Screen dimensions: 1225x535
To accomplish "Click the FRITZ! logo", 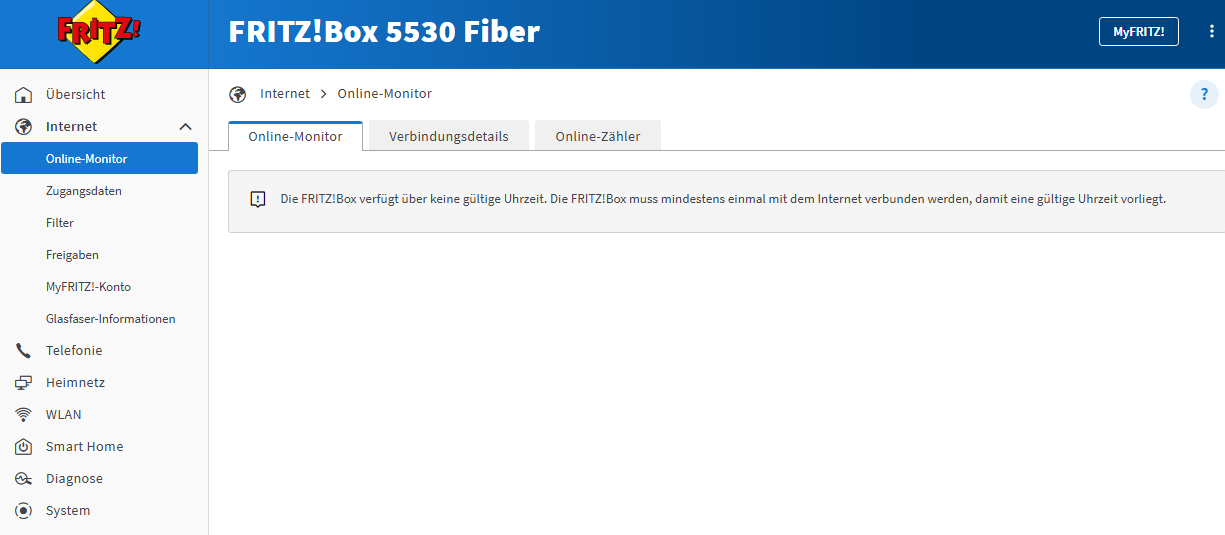I will pos(99,32).
